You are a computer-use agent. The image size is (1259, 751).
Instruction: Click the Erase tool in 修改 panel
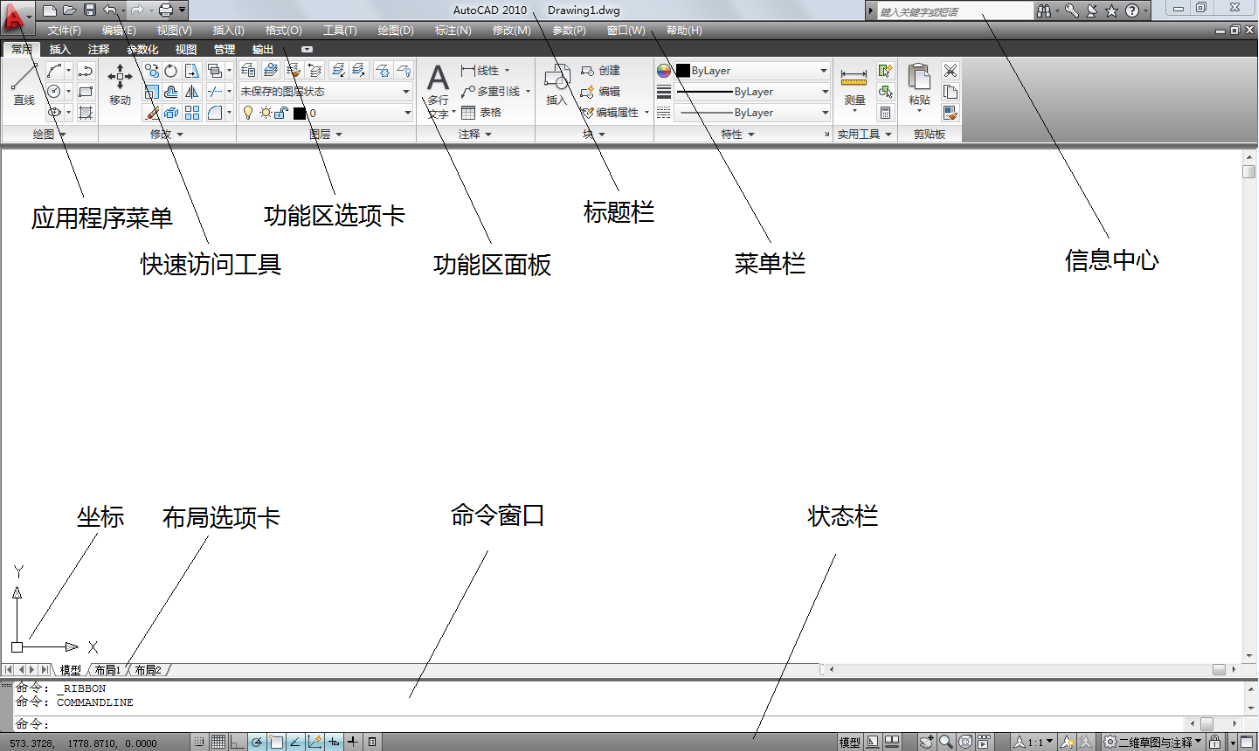point(152,113)
